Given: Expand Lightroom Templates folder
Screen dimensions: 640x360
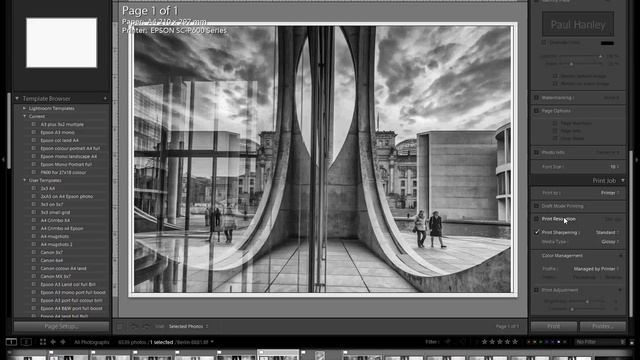Looking at the screenshot, I should tap(24, 109).
